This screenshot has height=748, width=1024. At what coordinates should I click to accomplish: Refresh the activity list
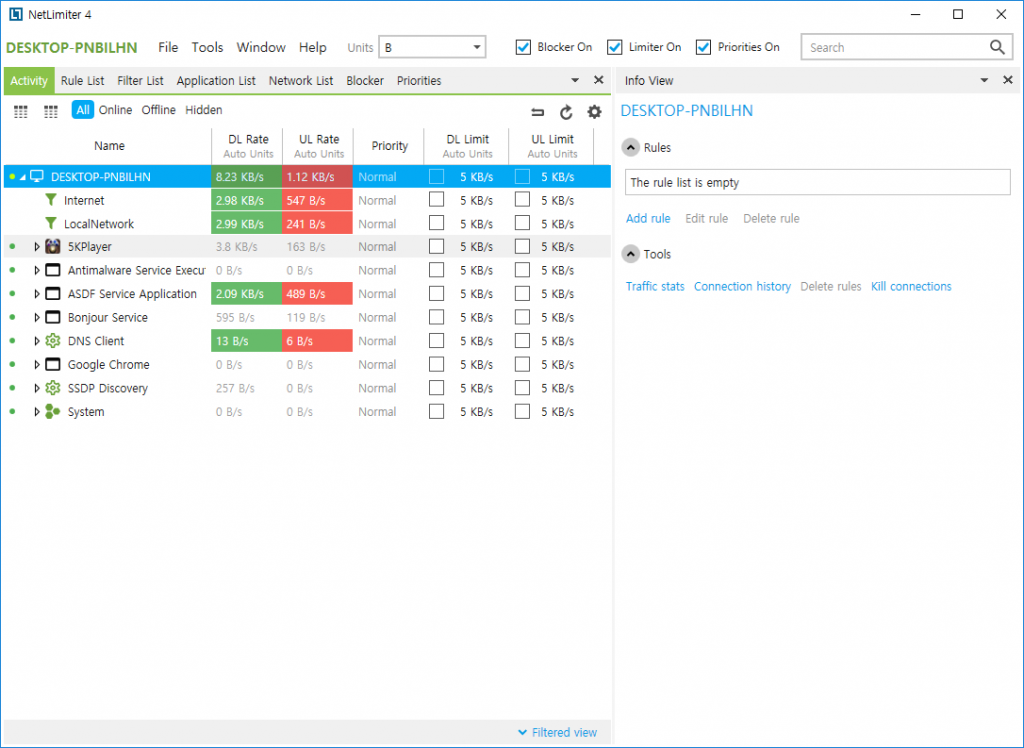tap(566, 112)
